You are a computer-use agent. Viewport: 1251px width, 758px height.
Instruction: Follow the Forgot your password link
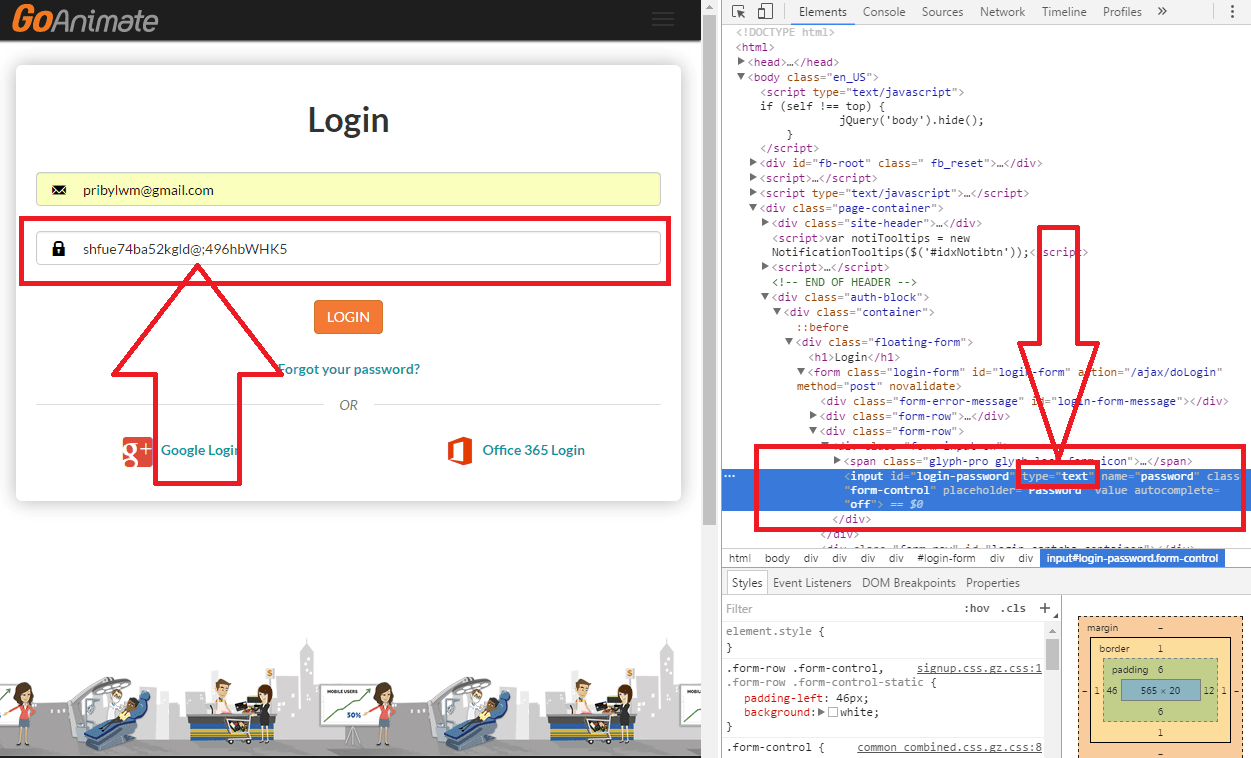pos(348,369)
